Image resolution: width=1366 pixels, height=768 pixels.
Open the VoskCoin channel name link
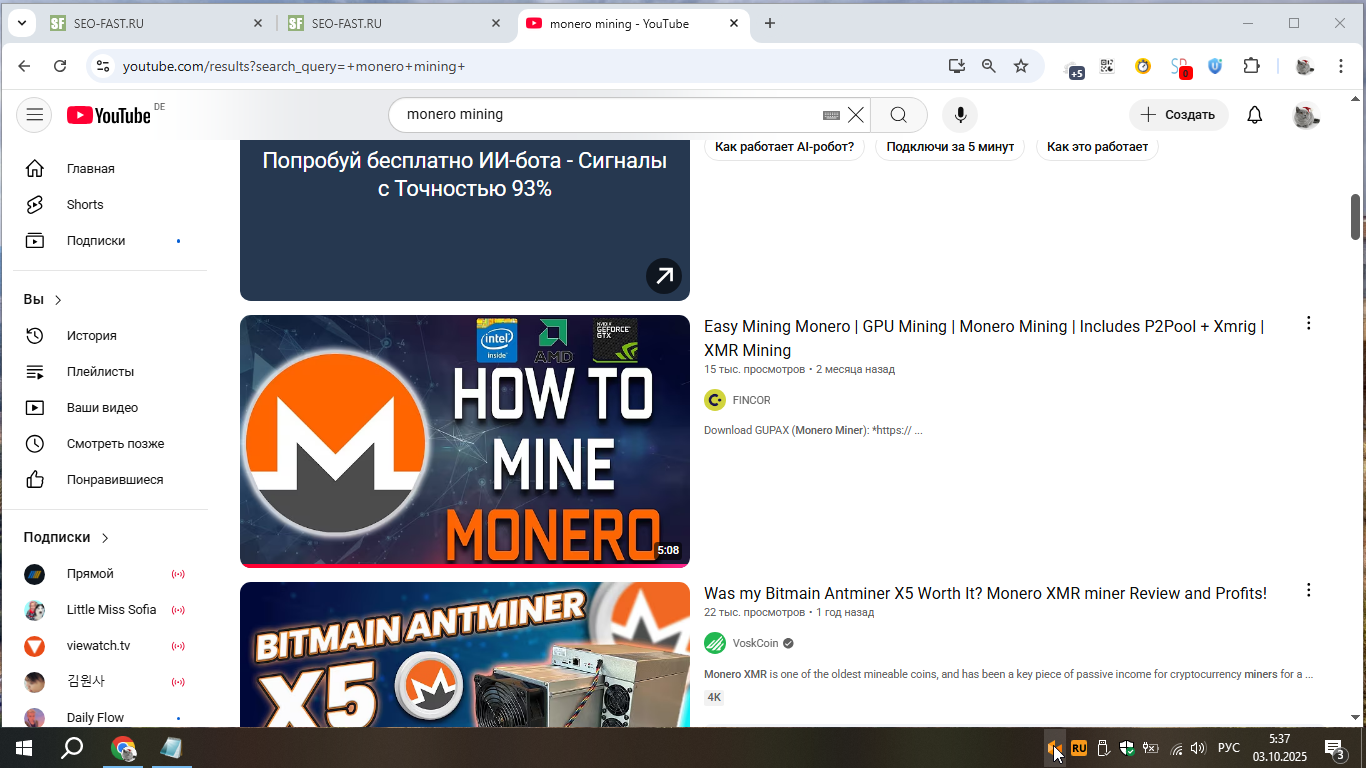tap(755, 643)
